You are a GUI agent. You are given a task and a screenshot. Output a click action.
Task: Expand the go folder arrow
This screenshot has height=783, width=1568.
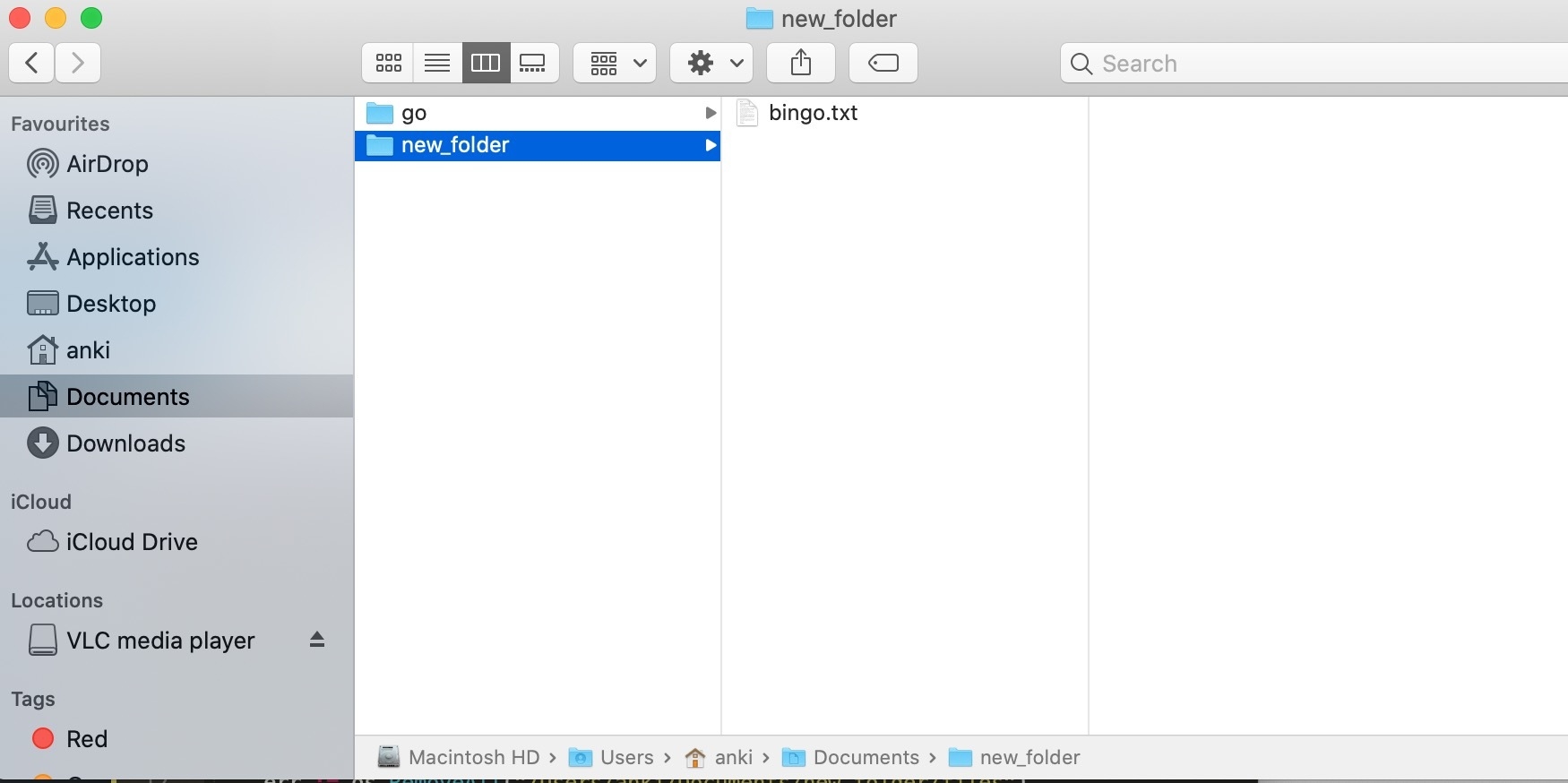(x=711, y=113)
